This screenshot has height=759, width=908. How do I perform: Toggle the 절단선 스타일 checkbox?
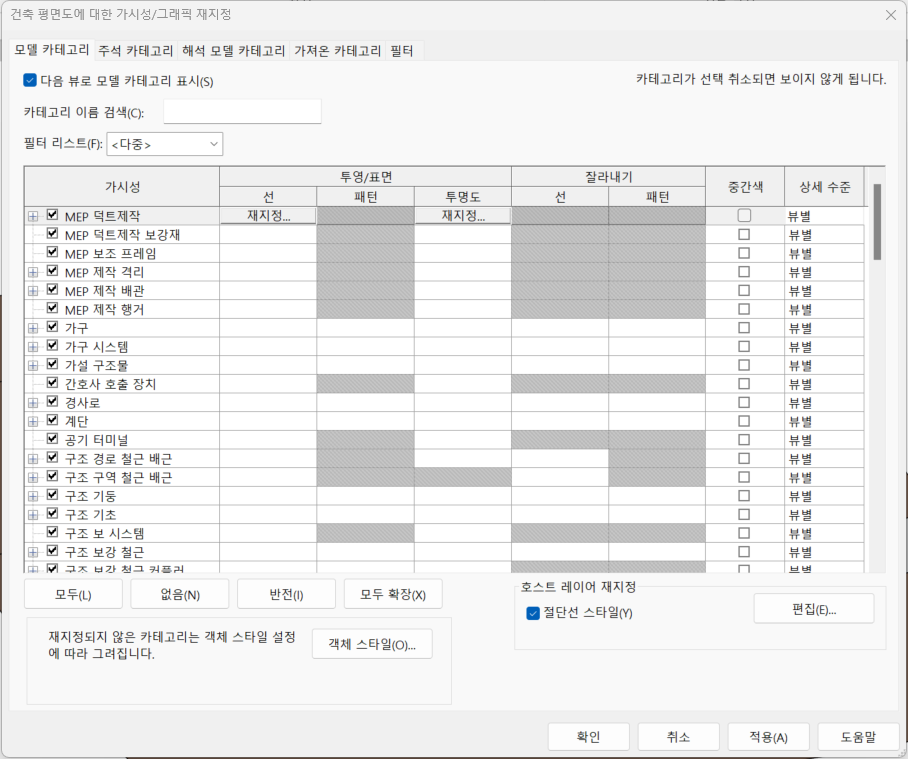533,613
